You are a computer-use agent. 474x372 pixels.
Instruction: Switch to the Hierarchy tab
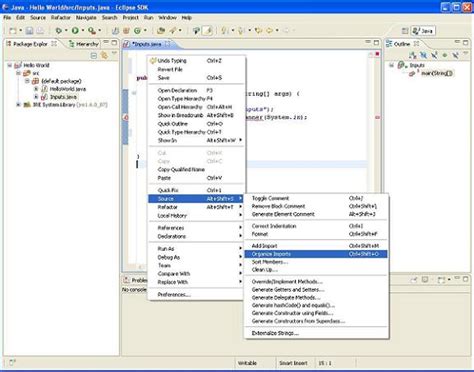click(x=84, y=44)
